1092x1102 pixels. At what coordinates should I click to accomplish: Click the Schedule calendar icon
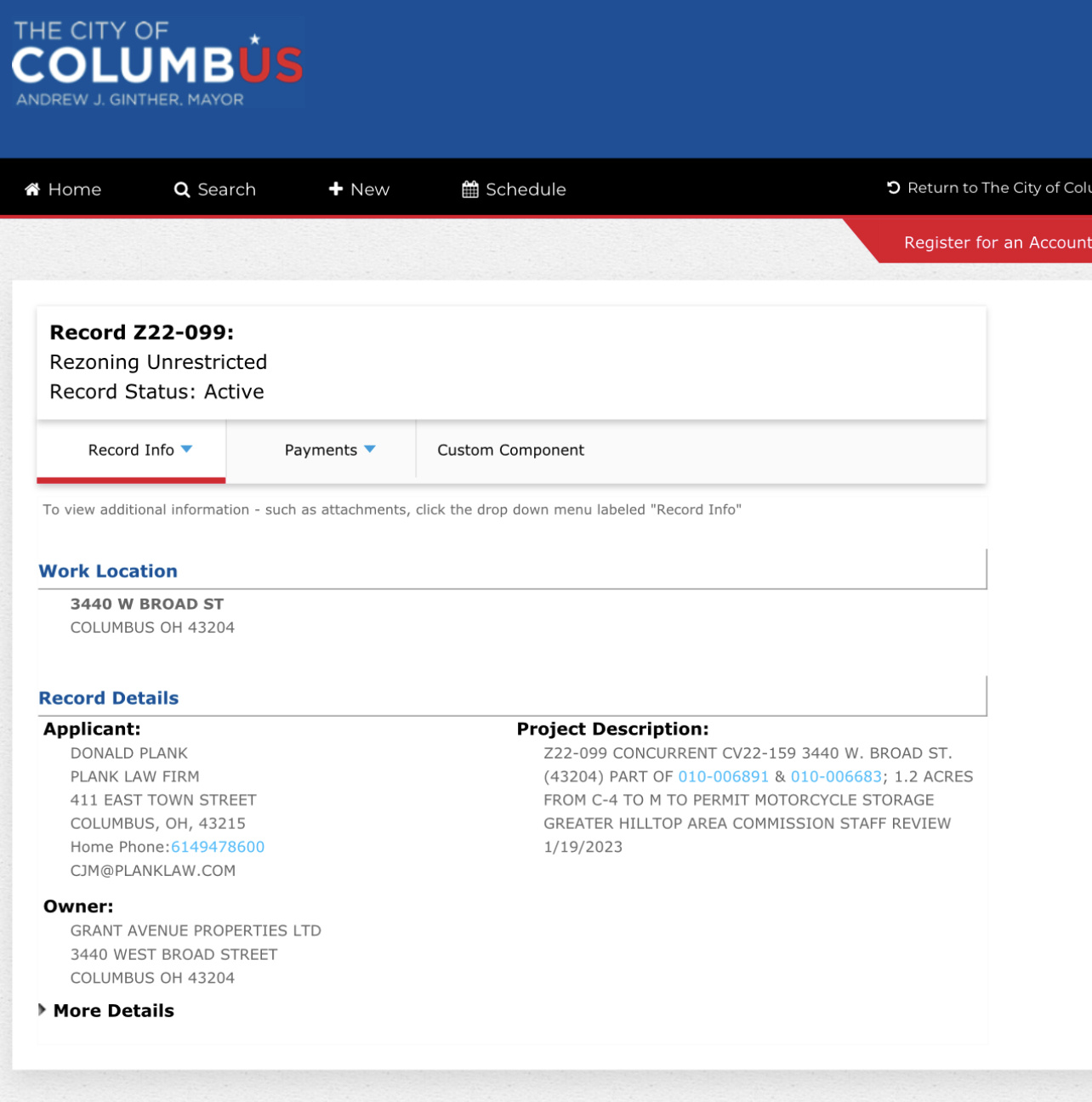point(470,190)
